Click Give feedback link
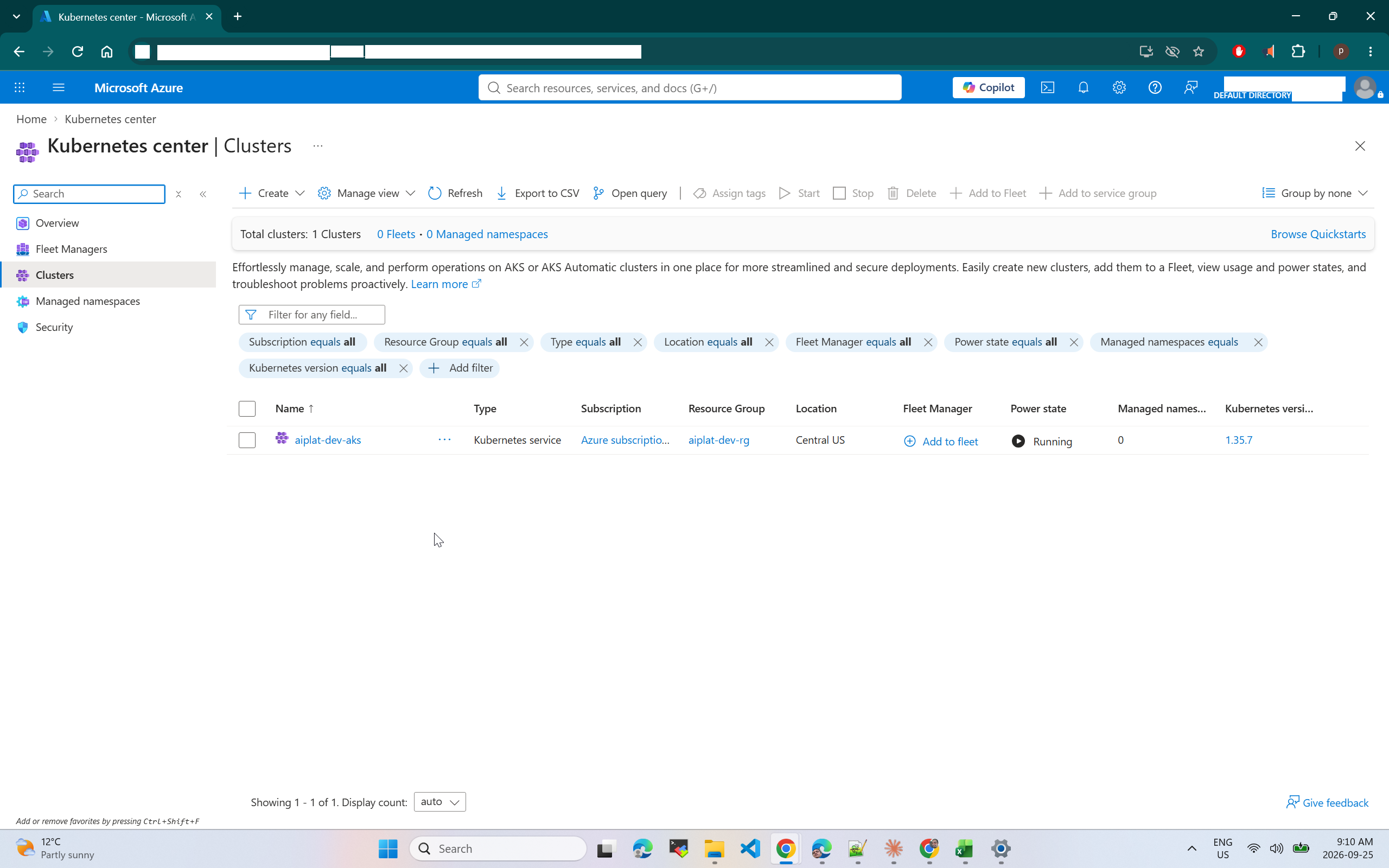 coord(1327,802)
